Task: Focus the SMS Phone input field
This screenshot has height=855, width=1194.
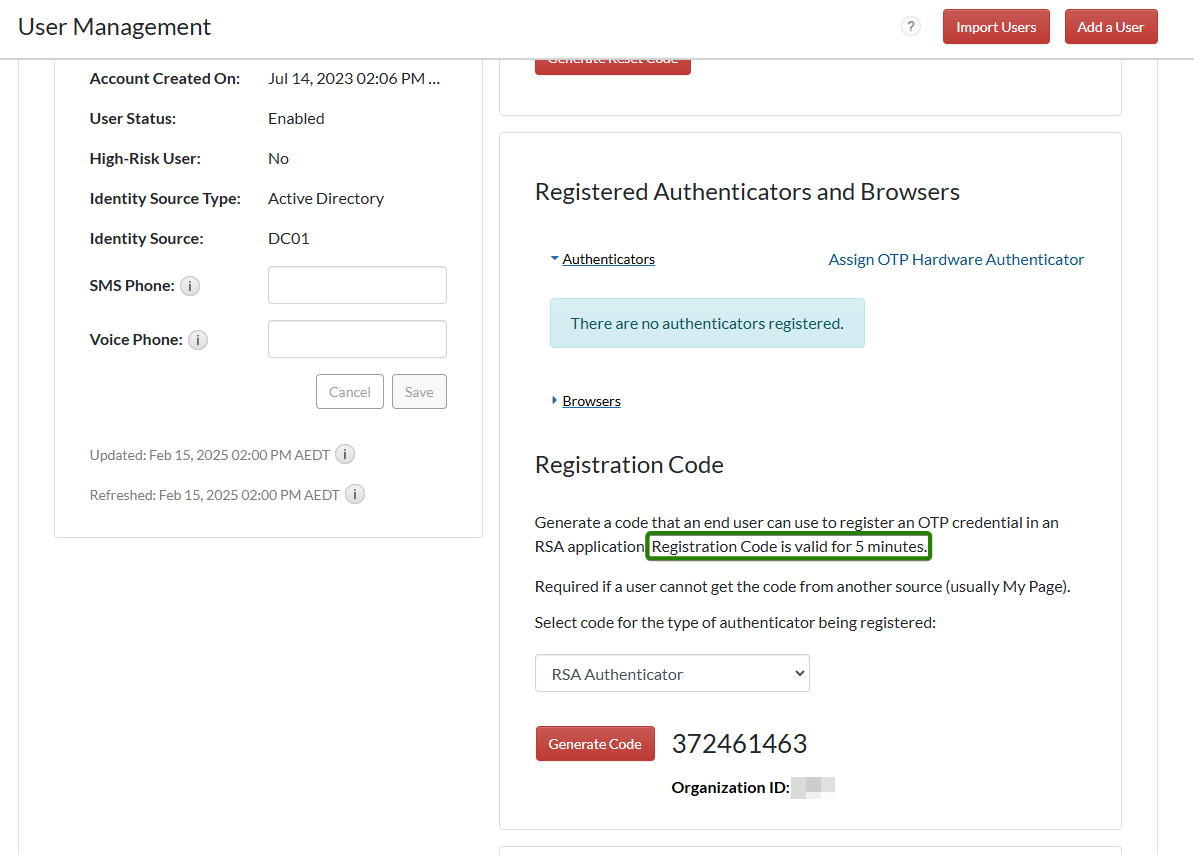Action: [357, 285]
